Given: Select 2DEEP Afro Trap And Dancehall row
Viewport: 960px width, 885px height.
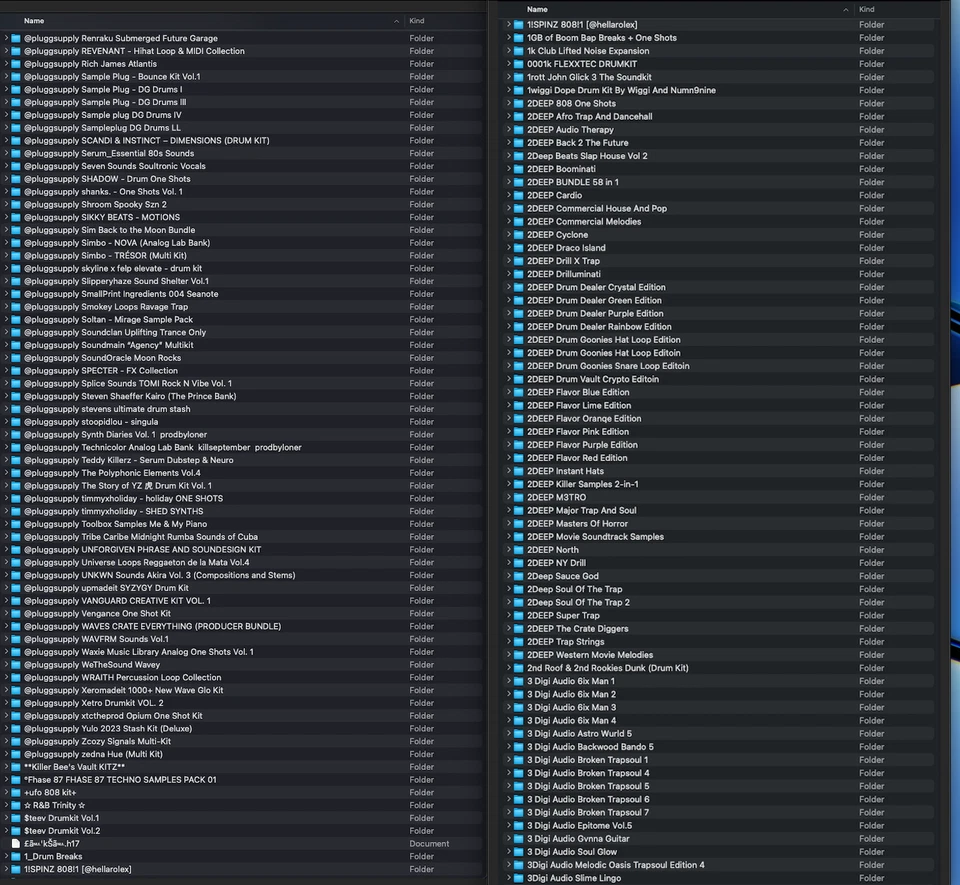Looking at the screenshot, I should [718, 116].
